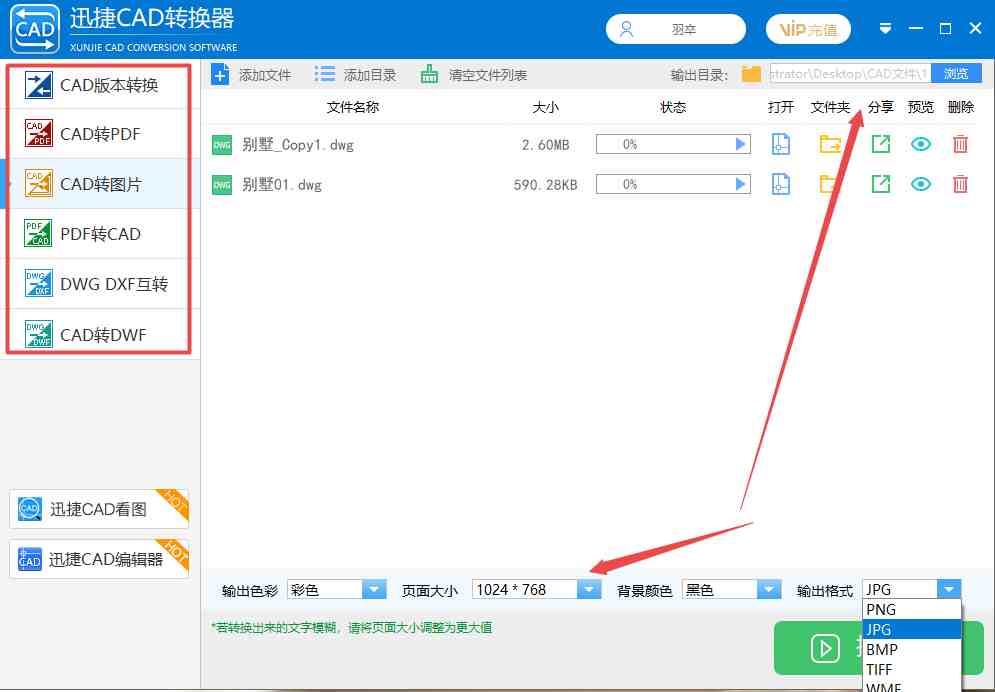Screen dimensions: 995x692
Task: Expand 页面大小 dropdown arrow
Action: click(x=589, y=590)
